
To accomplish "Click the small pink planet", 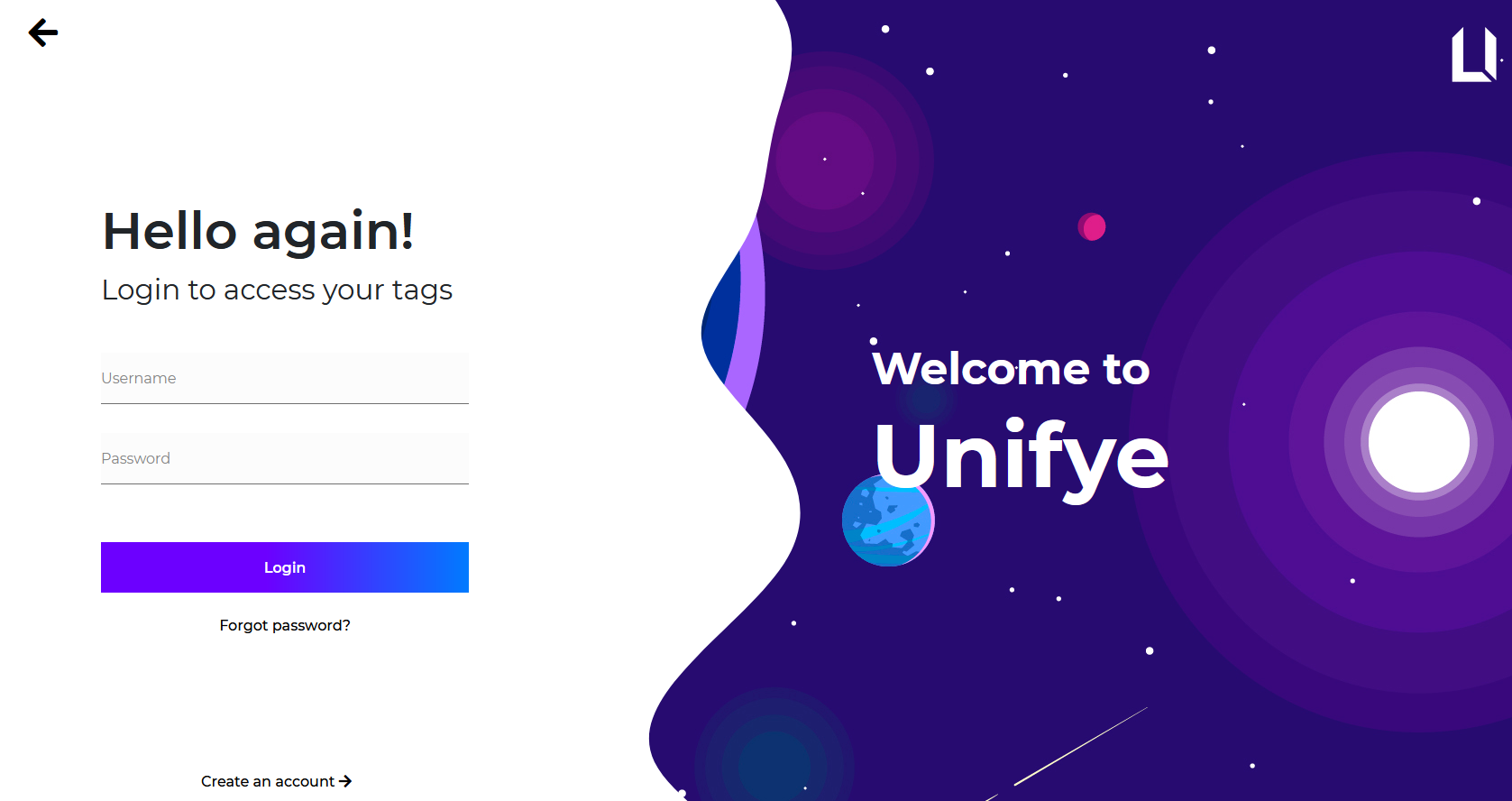I will click(x=1092, y=226).
